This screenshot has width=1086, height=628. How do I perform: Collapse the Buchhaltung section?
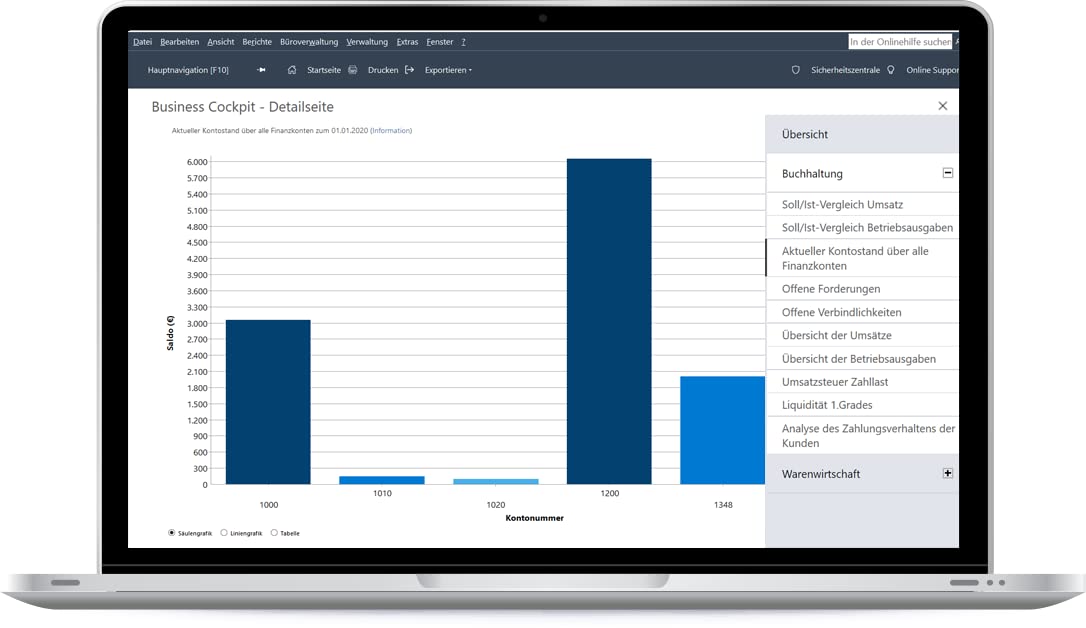coord(947,173)
